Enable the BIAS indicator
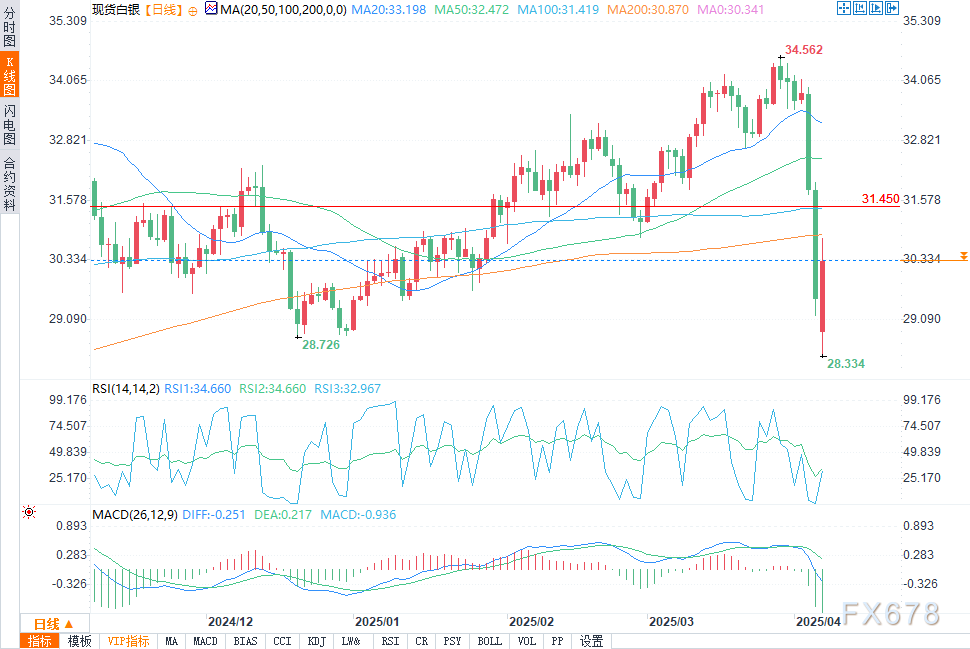The height and width of the screenshot is (649, 970). 245,641
